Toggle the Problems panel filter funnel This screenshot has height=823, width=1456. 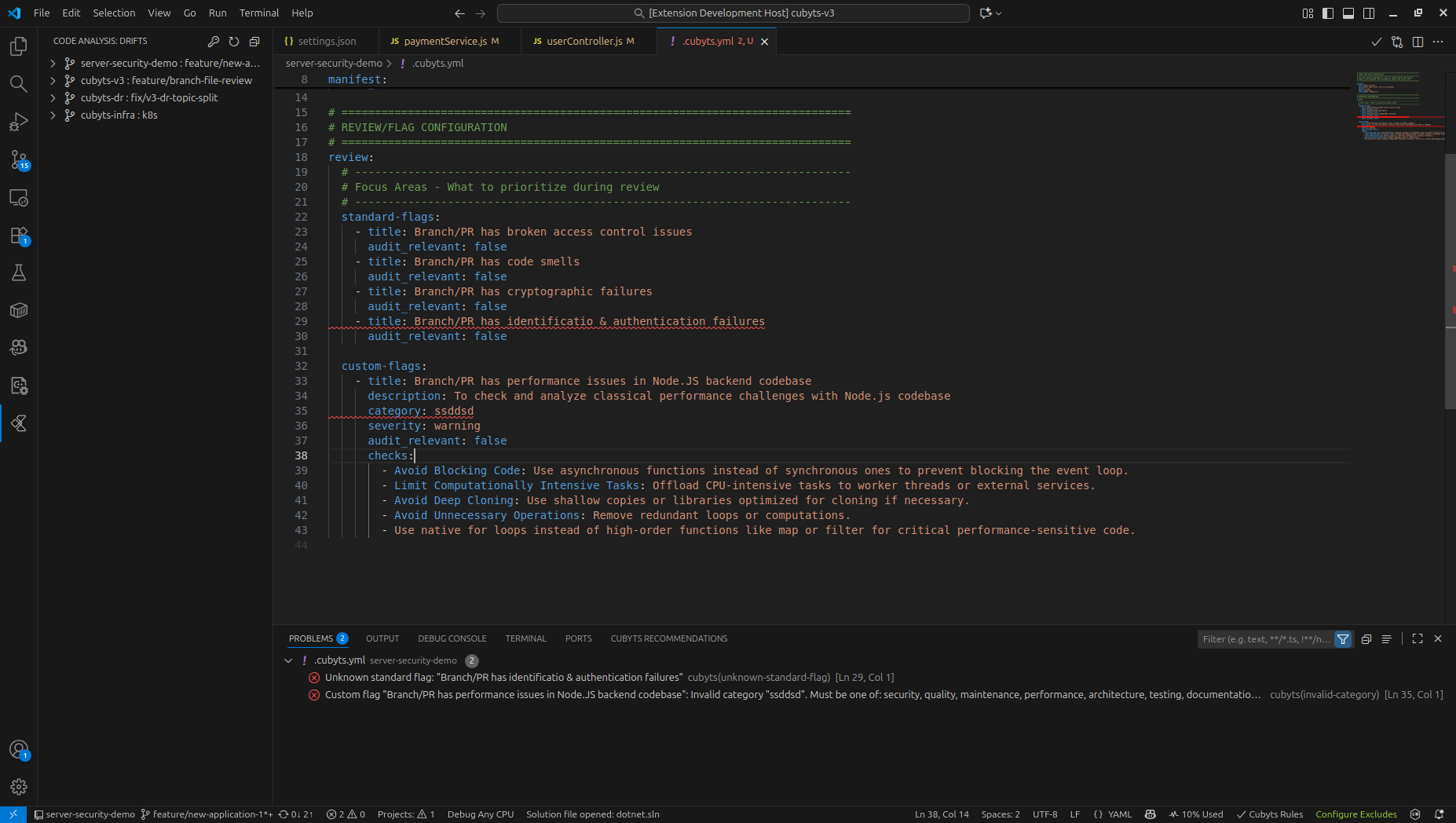pyautogui.click(x=1344, y=639)
